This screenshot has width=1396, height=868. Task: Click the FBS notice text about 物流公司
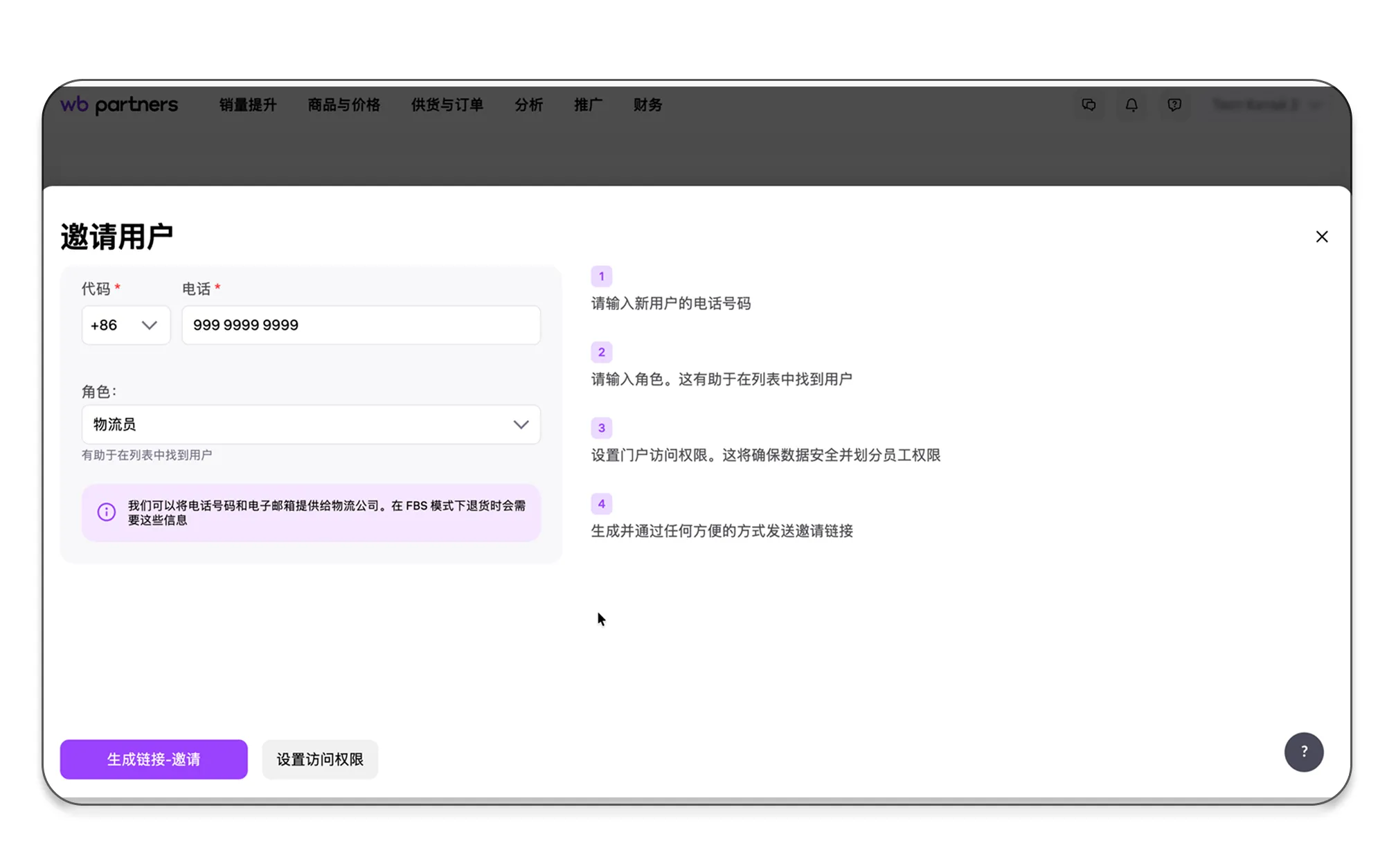pos(327,513)
